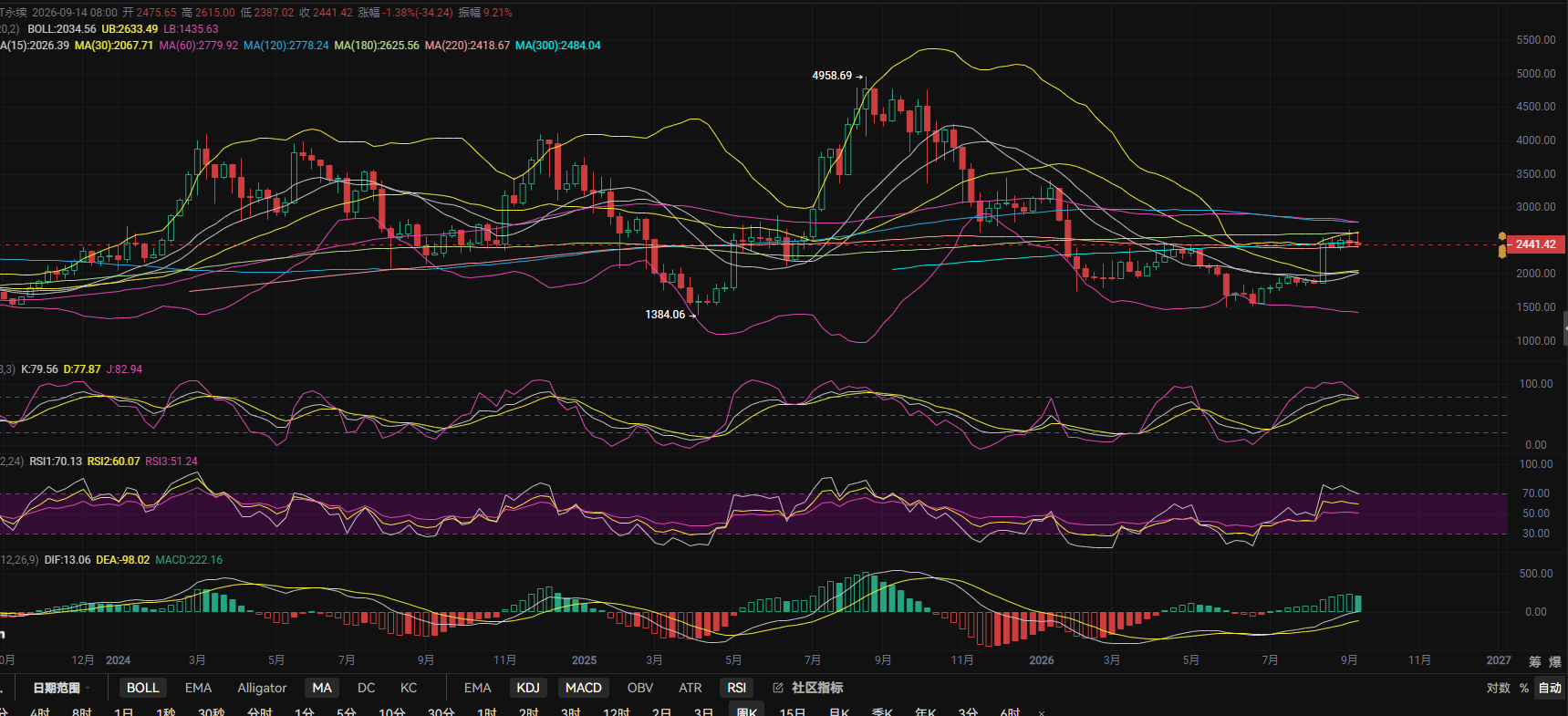Image resolution: width=1568 pixels, height=716 pixels.
Task: Click the 1384.06 low price annotation
Action: click(665, 315)
